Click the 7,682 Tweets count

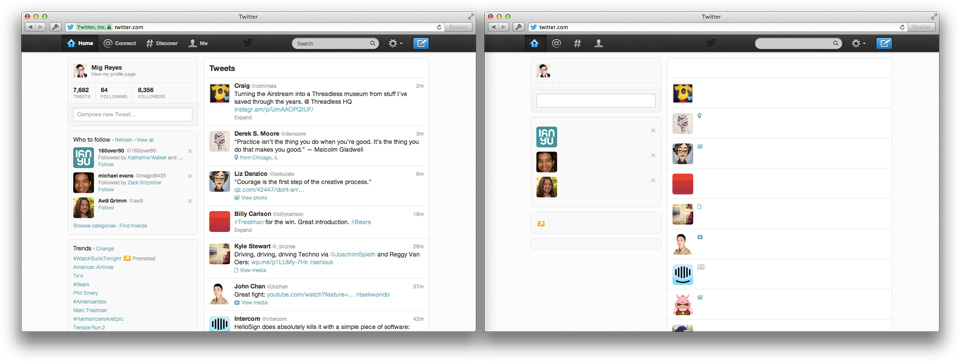81,92
